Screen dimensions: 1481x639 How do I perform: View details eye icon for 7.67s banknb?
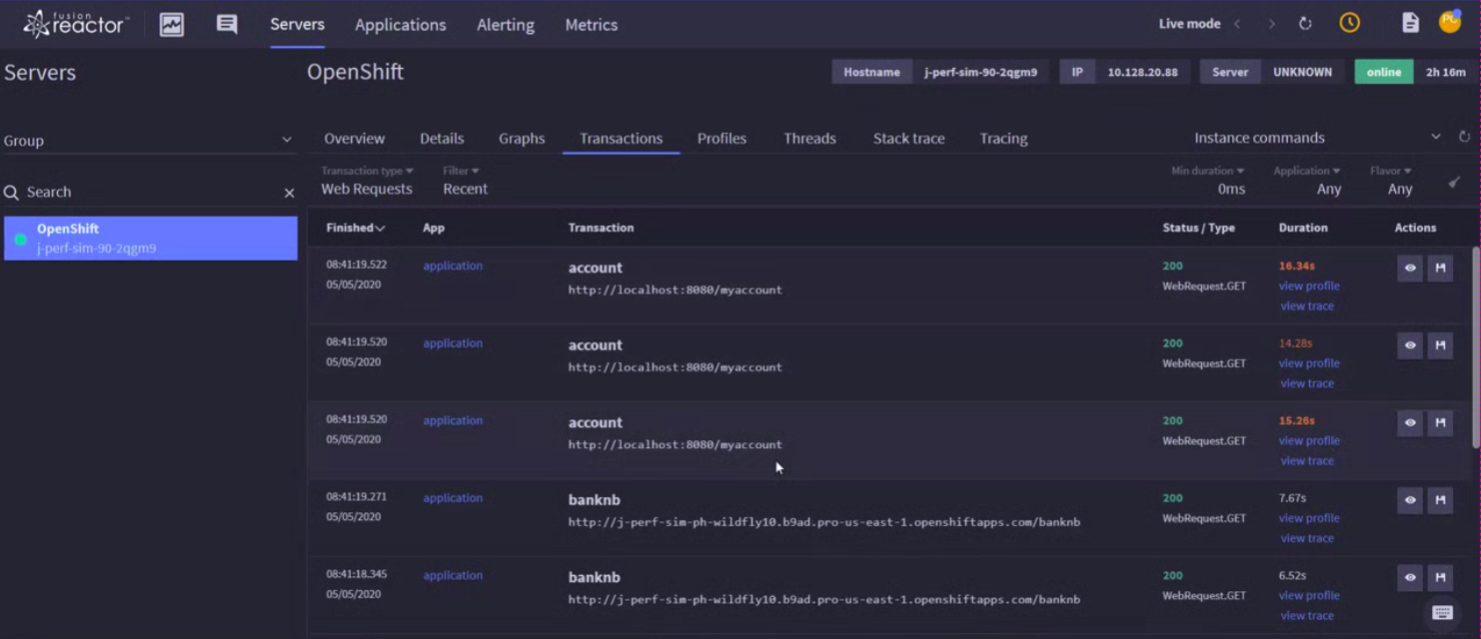tap(1410, 500)
